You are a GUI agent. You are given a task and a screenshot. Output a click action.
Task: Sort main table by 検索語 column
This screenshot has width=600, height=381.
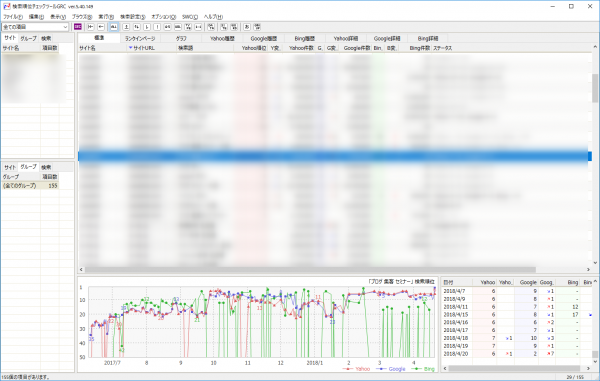click(205, 48)
